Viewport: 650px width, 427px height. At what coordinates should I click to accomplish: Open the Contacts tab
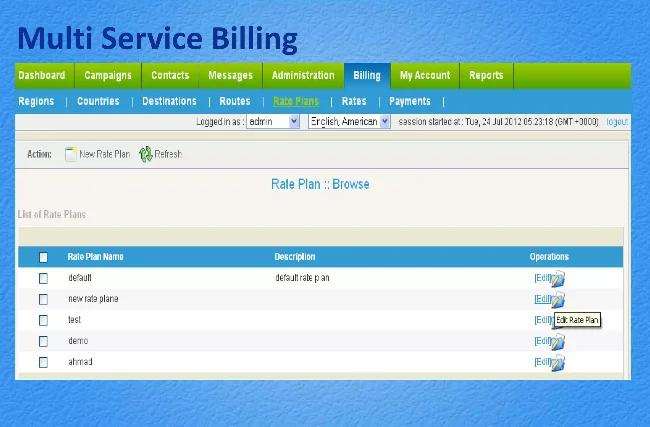pyautogui.click(x=170, y=75)
